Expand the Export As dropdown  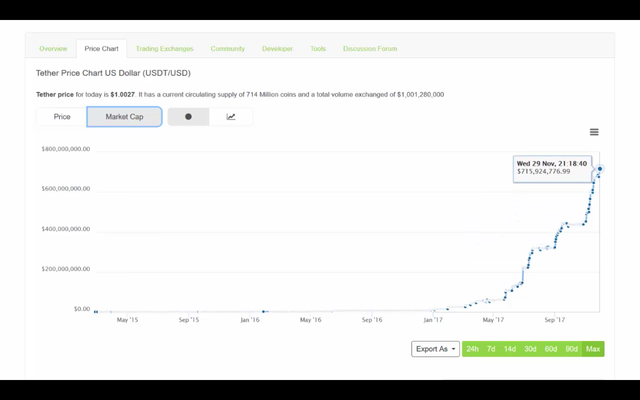[436, 349]
